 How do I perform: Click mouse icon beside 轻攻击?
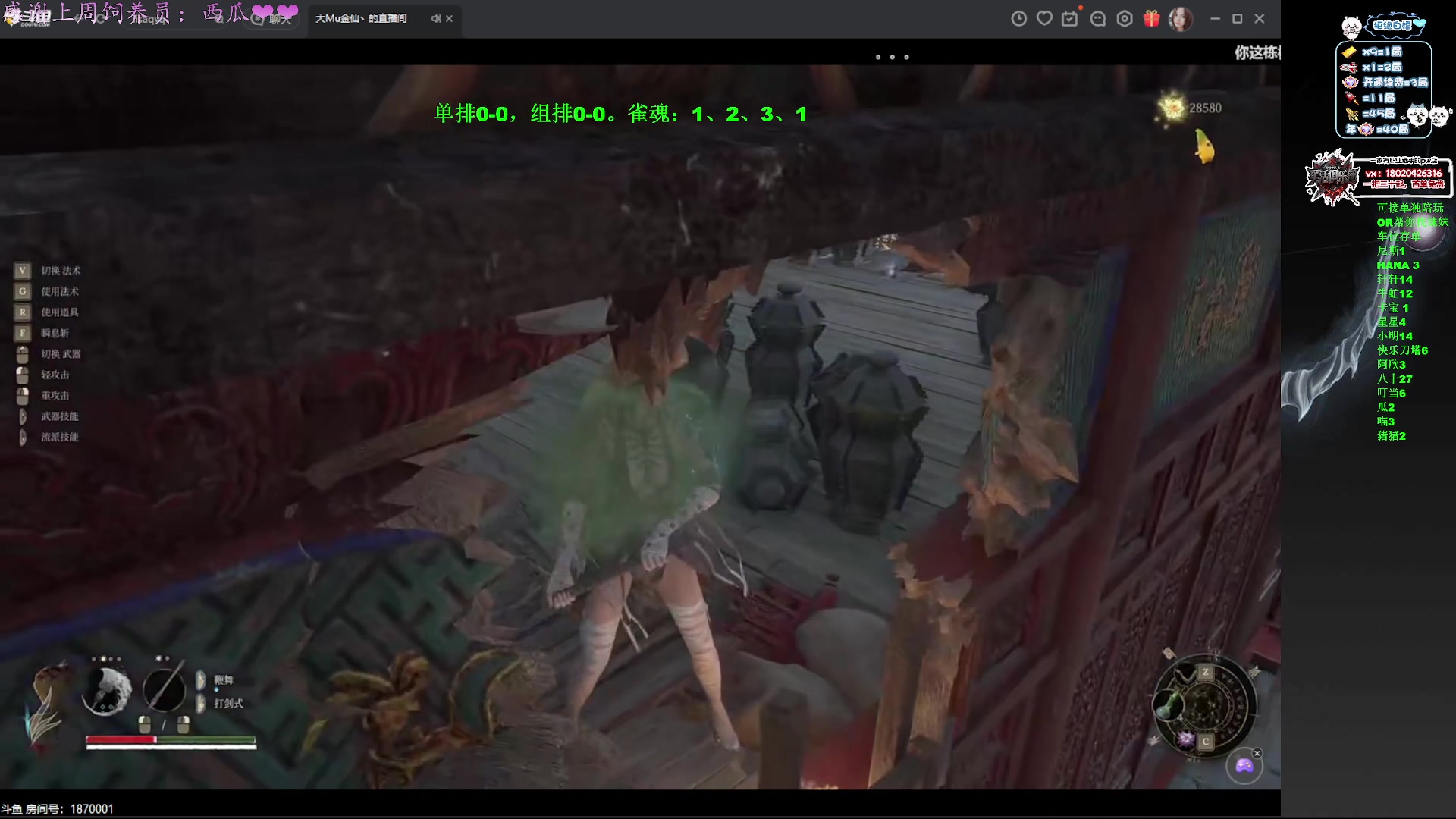[23, 375]
